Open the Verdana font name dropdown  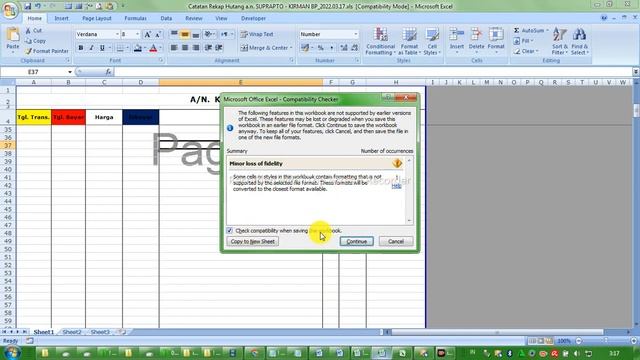click(x=117, y=34)
